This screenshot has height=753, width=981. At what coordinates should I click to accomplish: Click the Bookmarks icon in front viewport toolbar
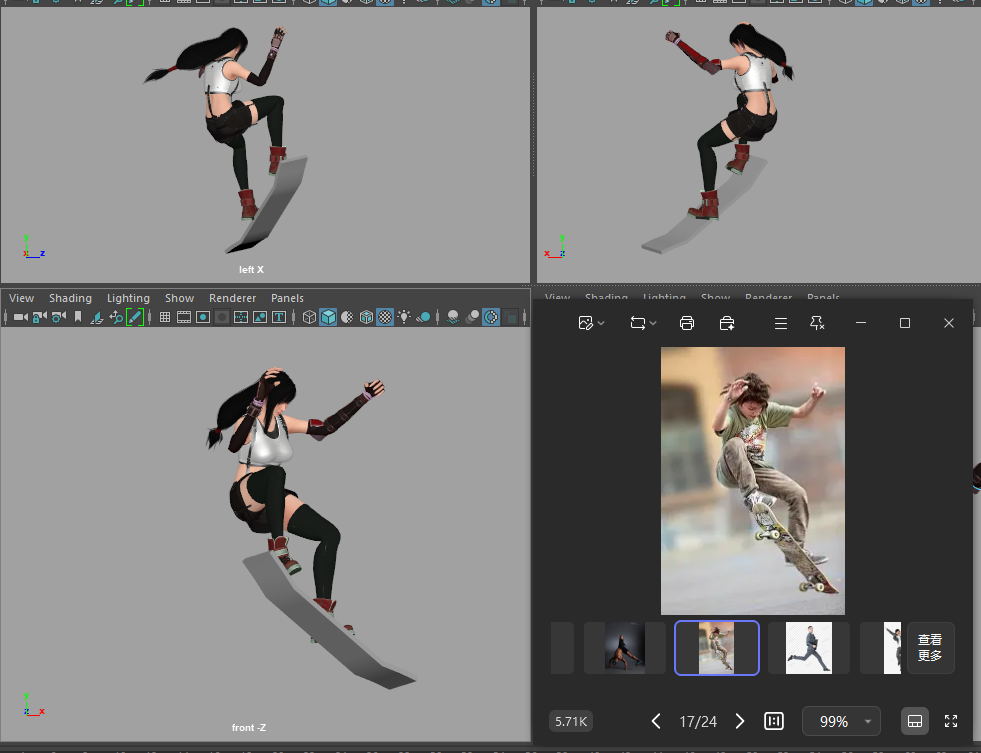click(78, 317)
